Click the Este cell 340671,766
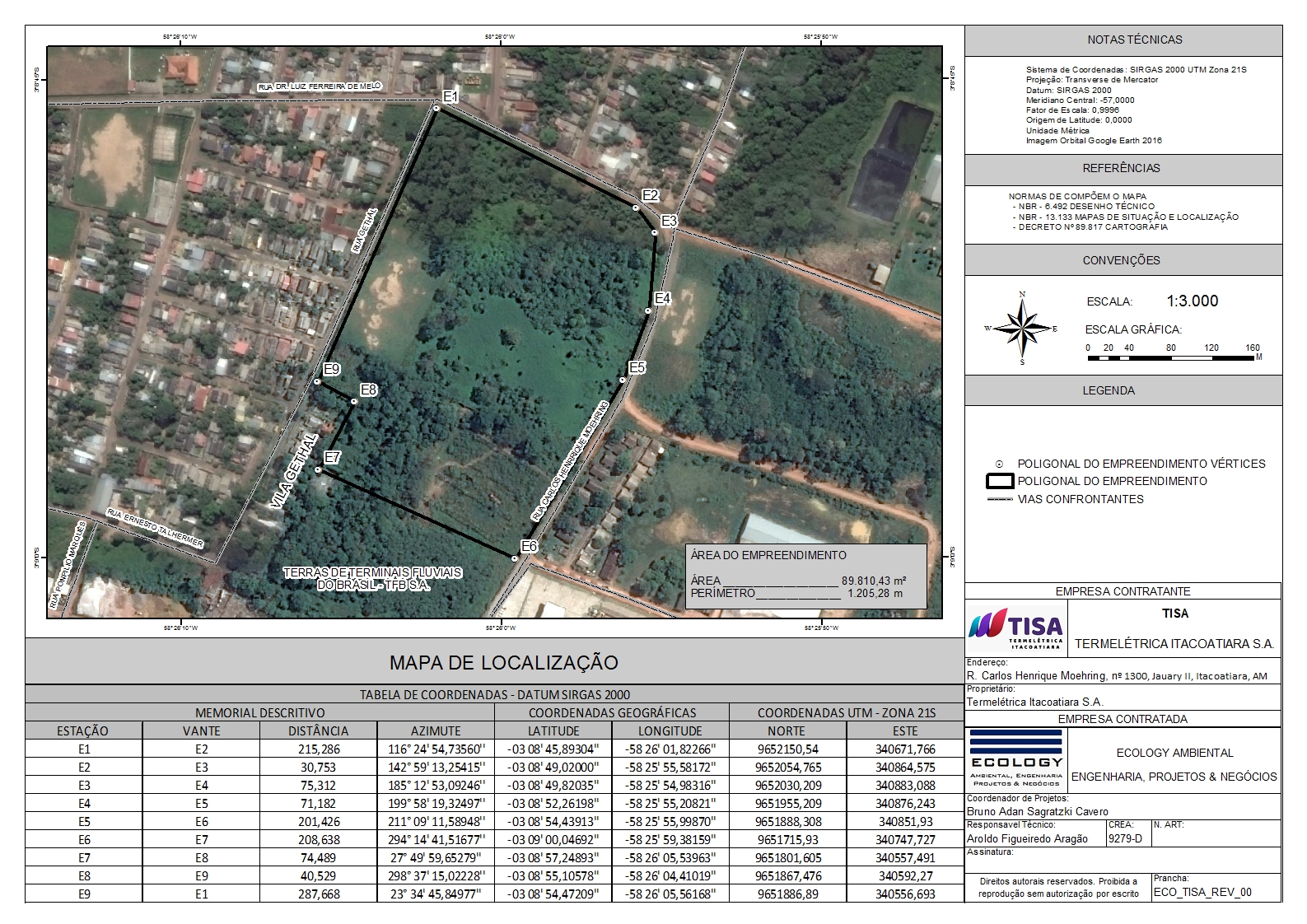The width and height of the screenshot is (1307, 924). [905, 749]
